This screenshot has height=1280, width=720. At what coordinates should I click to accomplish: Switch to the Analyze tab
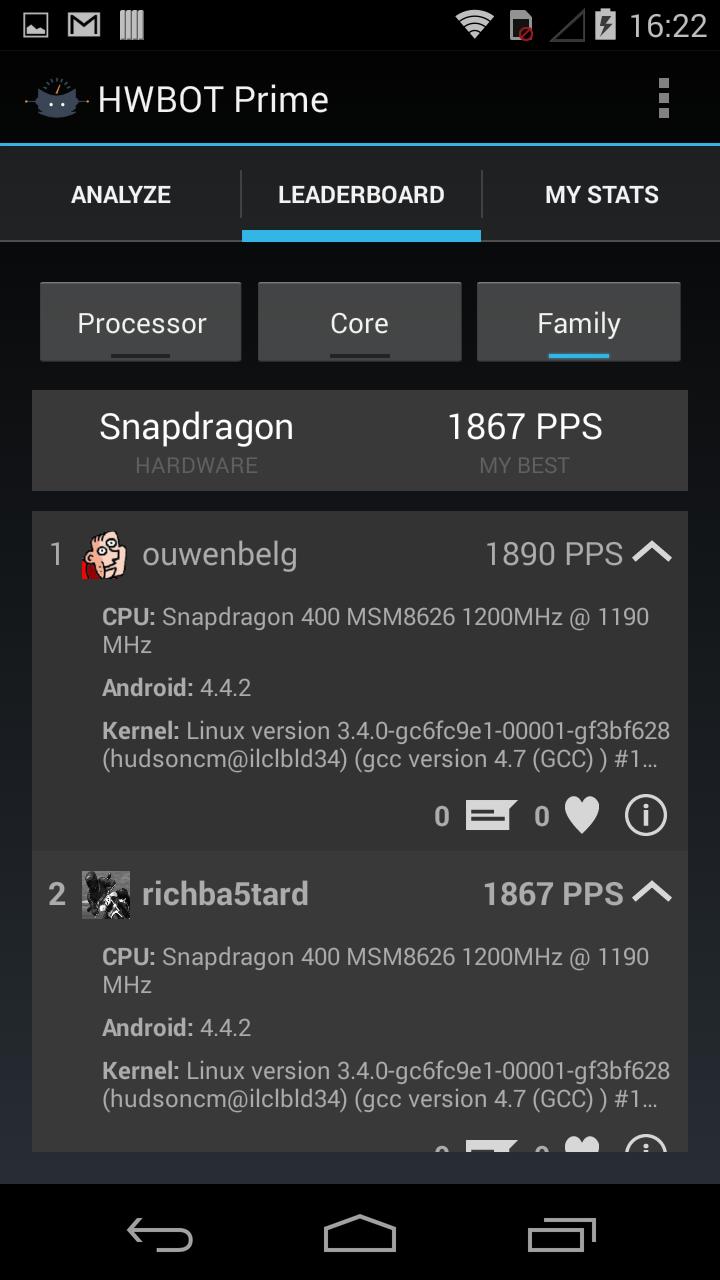pyautogui.click(x=121, y=195)
